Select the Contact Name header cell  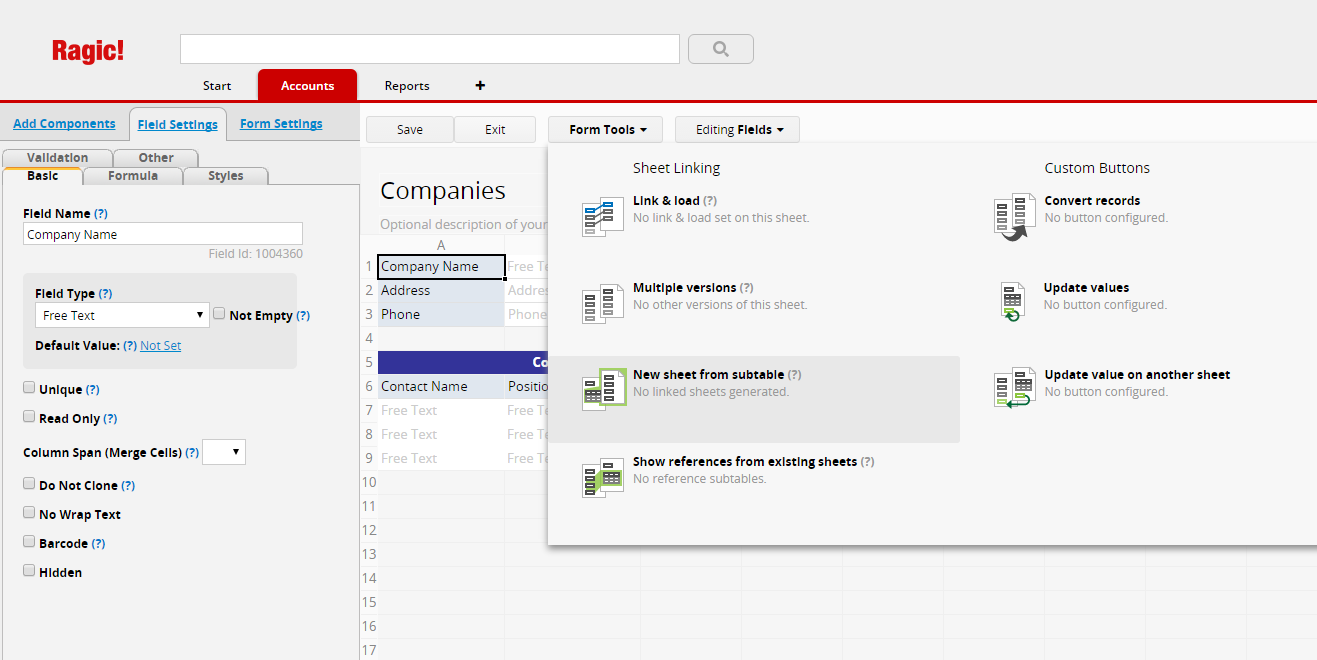(x=441, y=387)
